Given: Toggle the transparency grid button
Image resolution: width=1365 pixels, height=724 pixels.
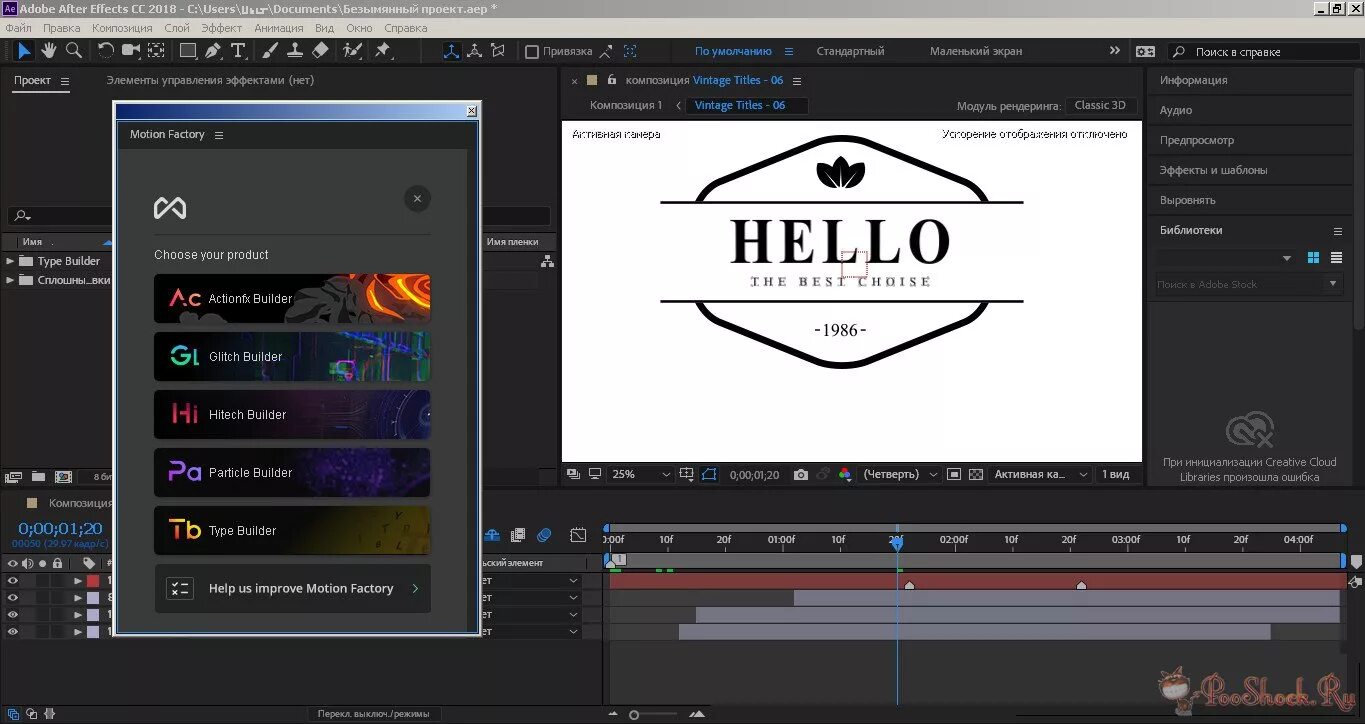Looking at the screenshot, I should point(976,475).
